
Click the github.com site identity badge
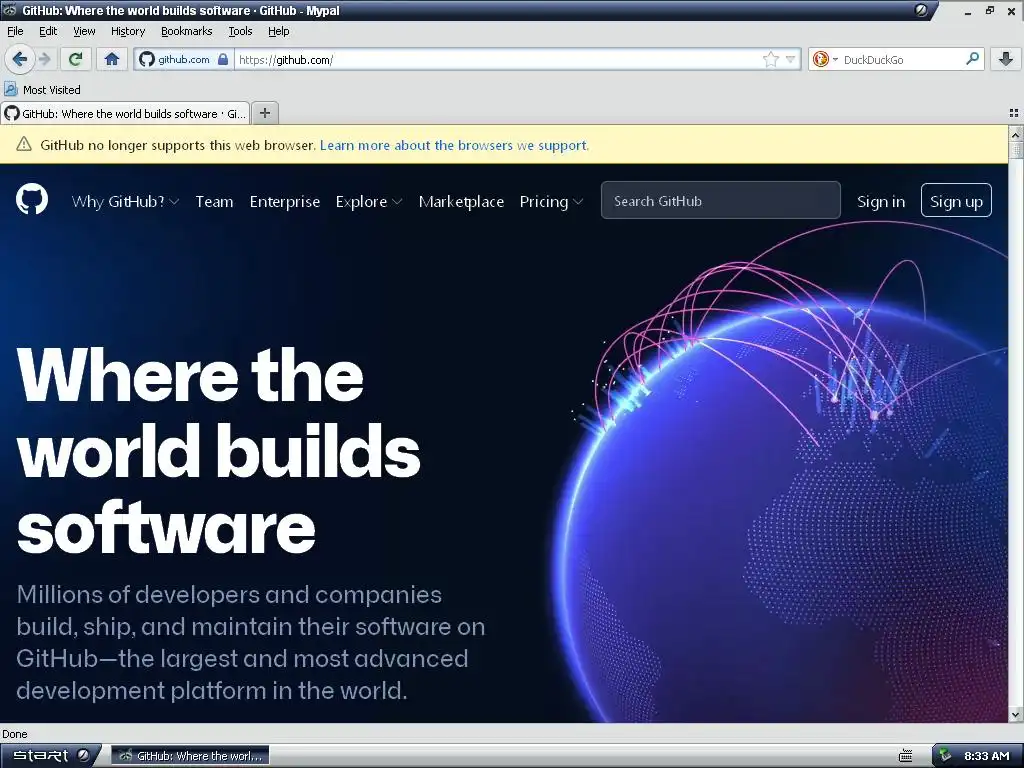[x=184, y=59]
